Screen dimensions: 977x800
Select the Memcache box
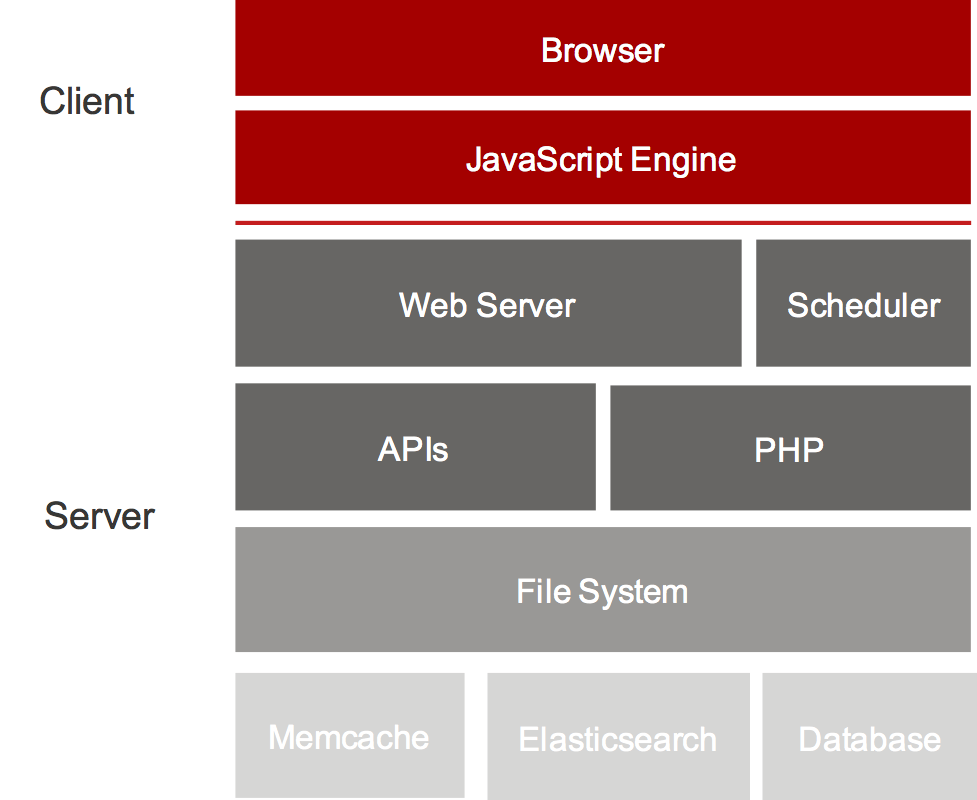click(350, 735)
